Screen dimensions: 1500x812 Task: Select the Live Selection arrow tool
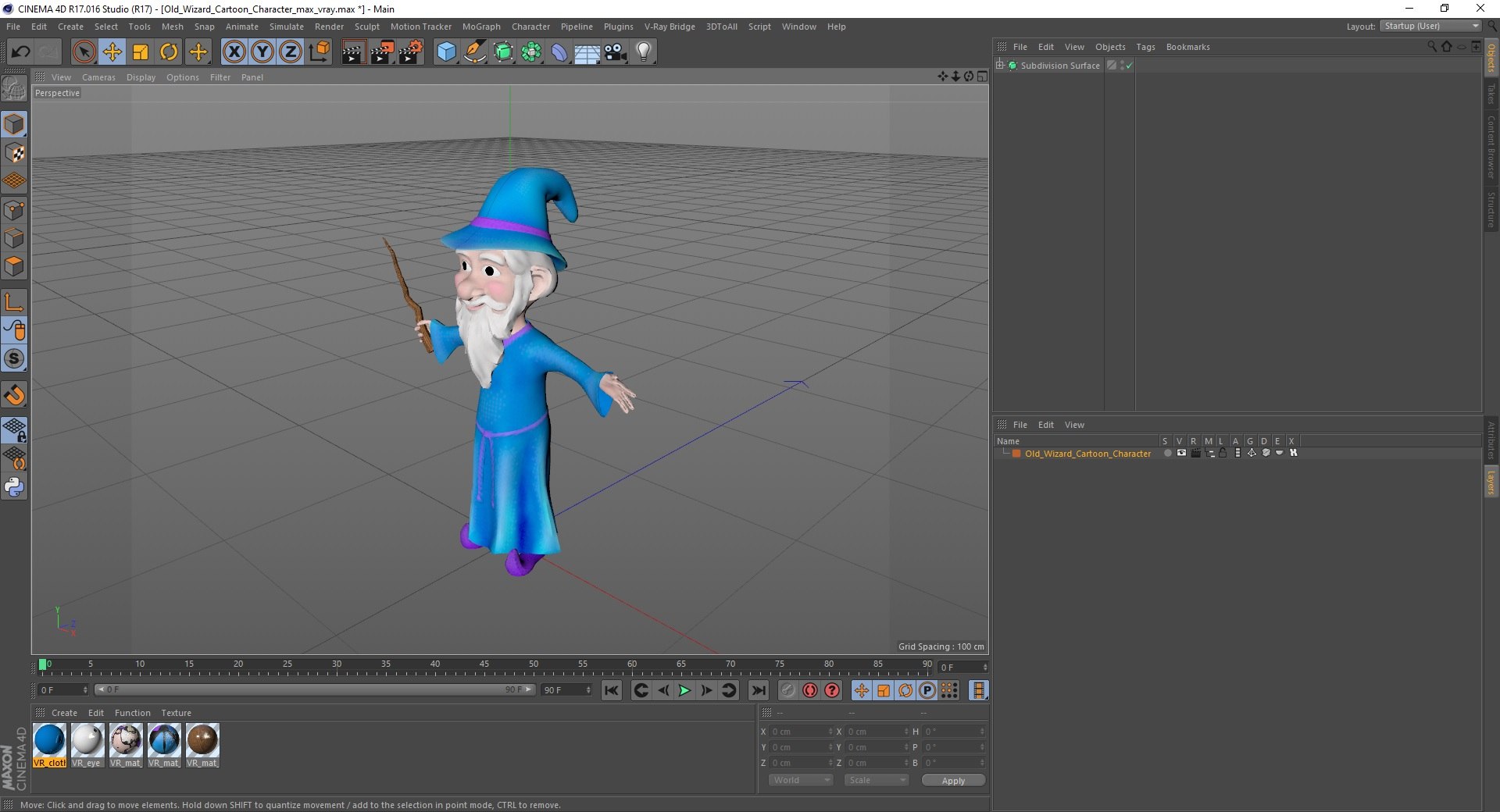[84, 52]
